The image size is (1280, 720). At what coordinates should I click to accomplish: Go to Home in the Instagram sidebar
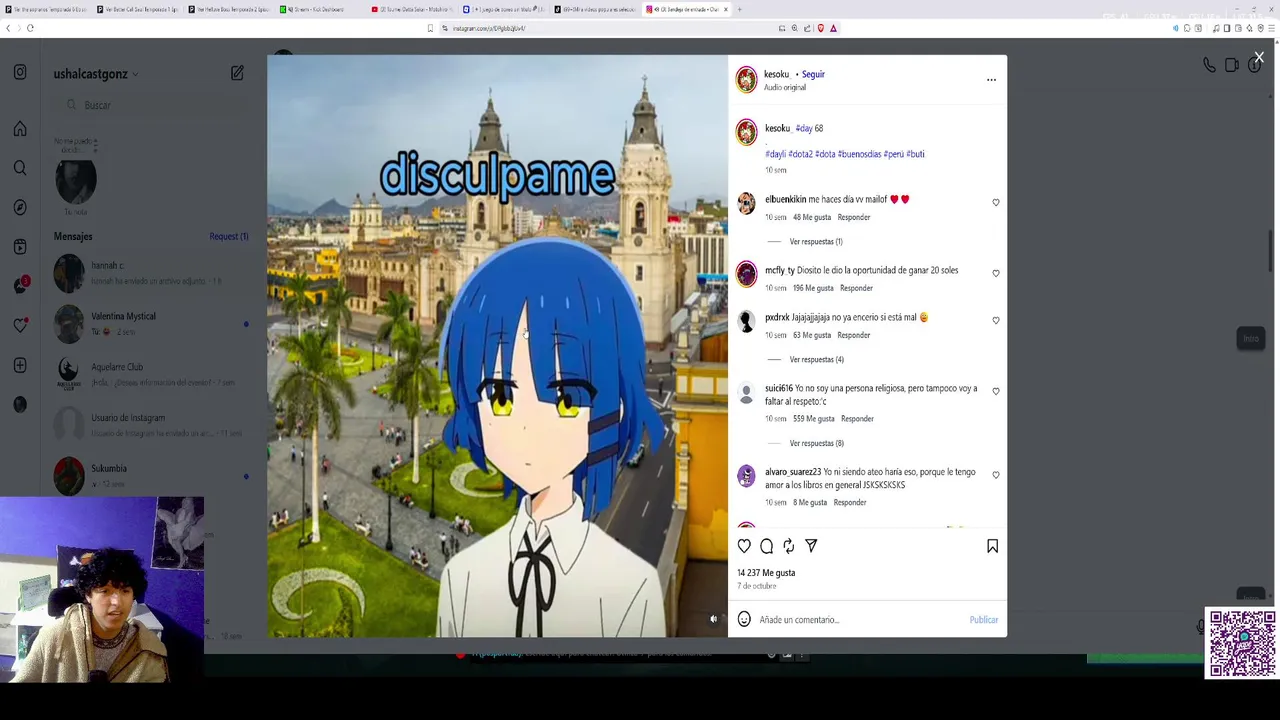(20, 129)
